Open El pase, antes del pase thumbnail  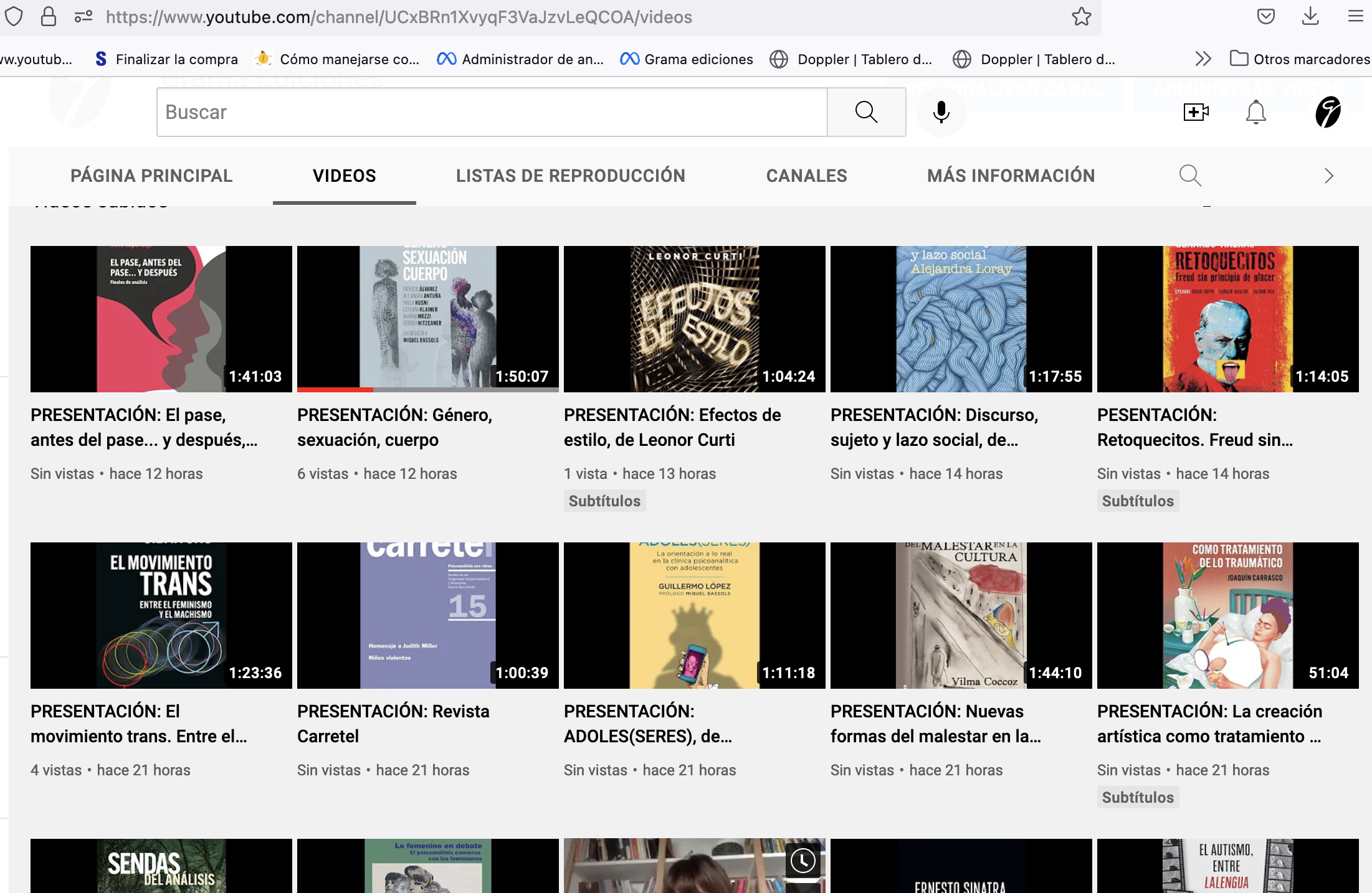[x=161, y=319]
